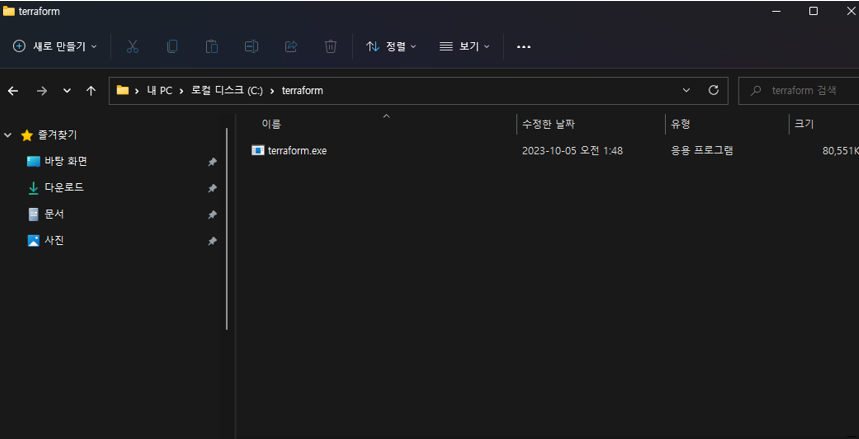Click the 2023-10-05 오전 1:48 date cell
This screenshot has height=439, width=859.
[x=572, y=151]
